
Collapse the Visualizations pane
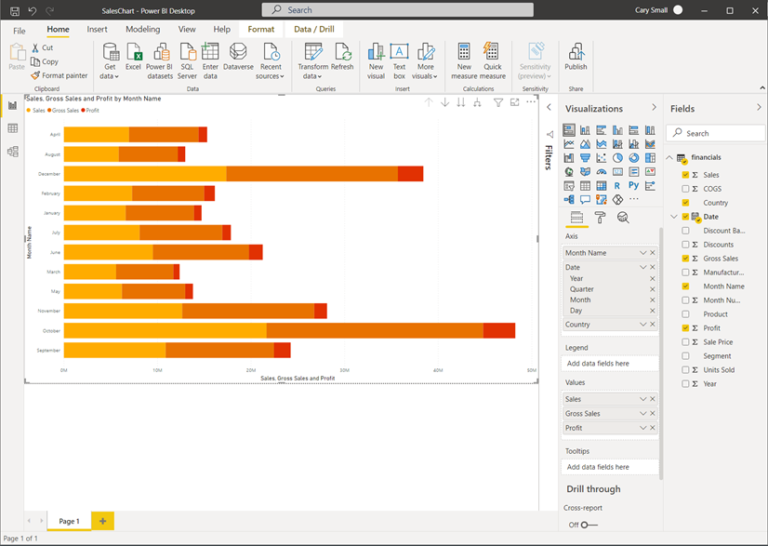654,107
